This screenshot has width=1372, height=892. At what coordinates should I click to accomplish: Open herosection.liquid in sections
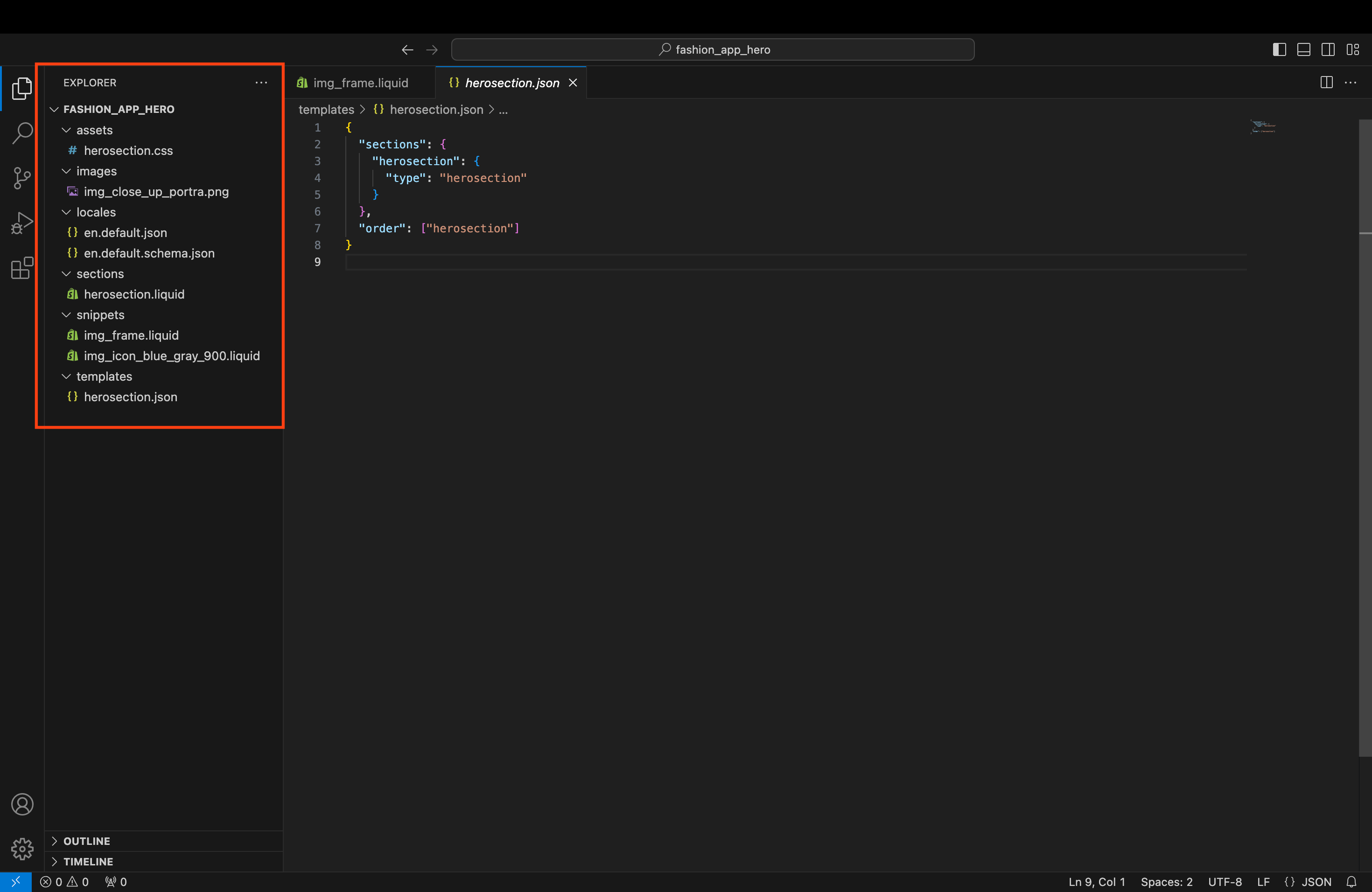[x=164, y=294]
